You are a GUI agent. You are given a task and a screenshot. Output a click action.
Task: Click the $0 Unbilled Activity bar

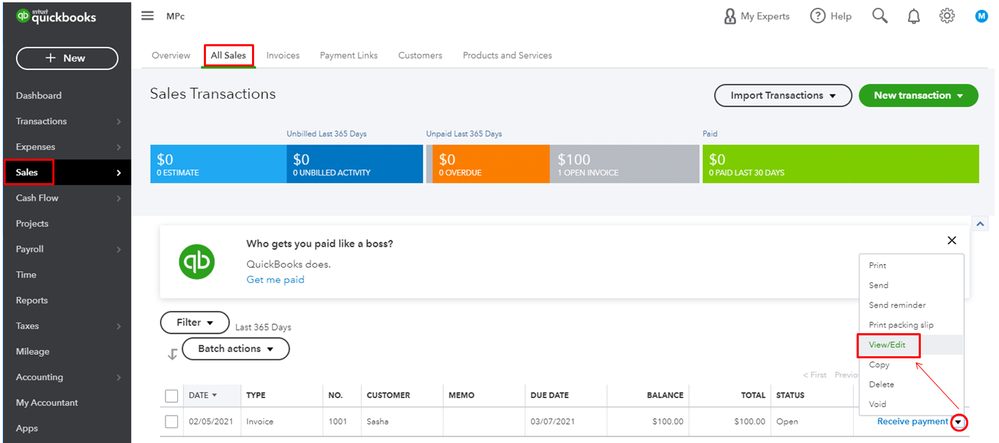coord(355,164)
